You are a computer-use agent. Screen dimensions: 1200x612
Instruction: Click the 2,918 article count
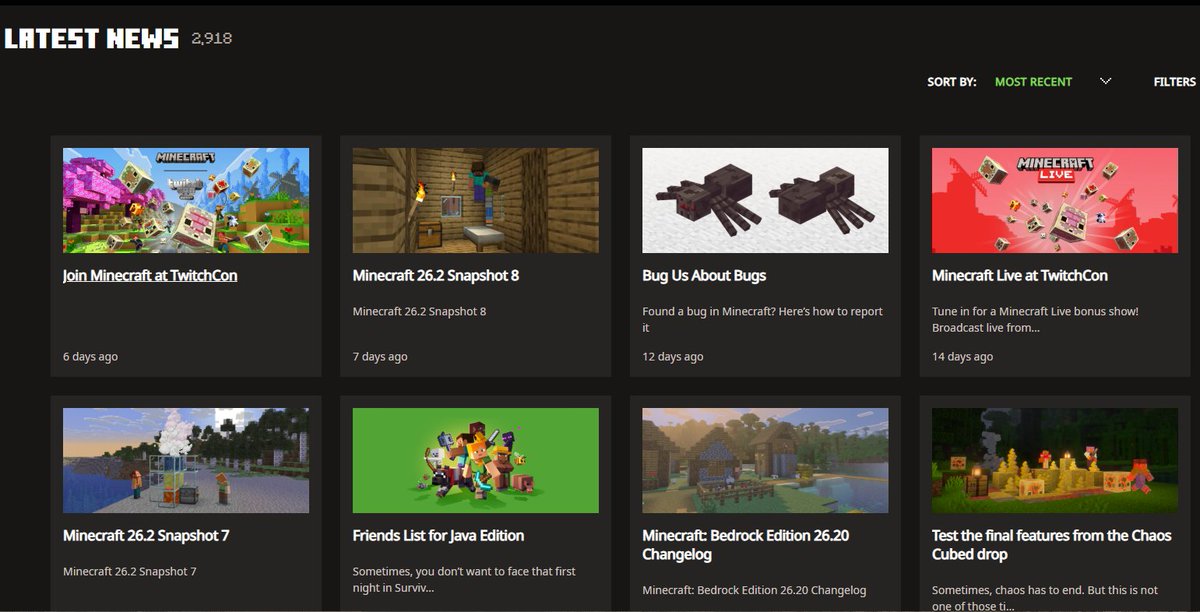[211, 39]
